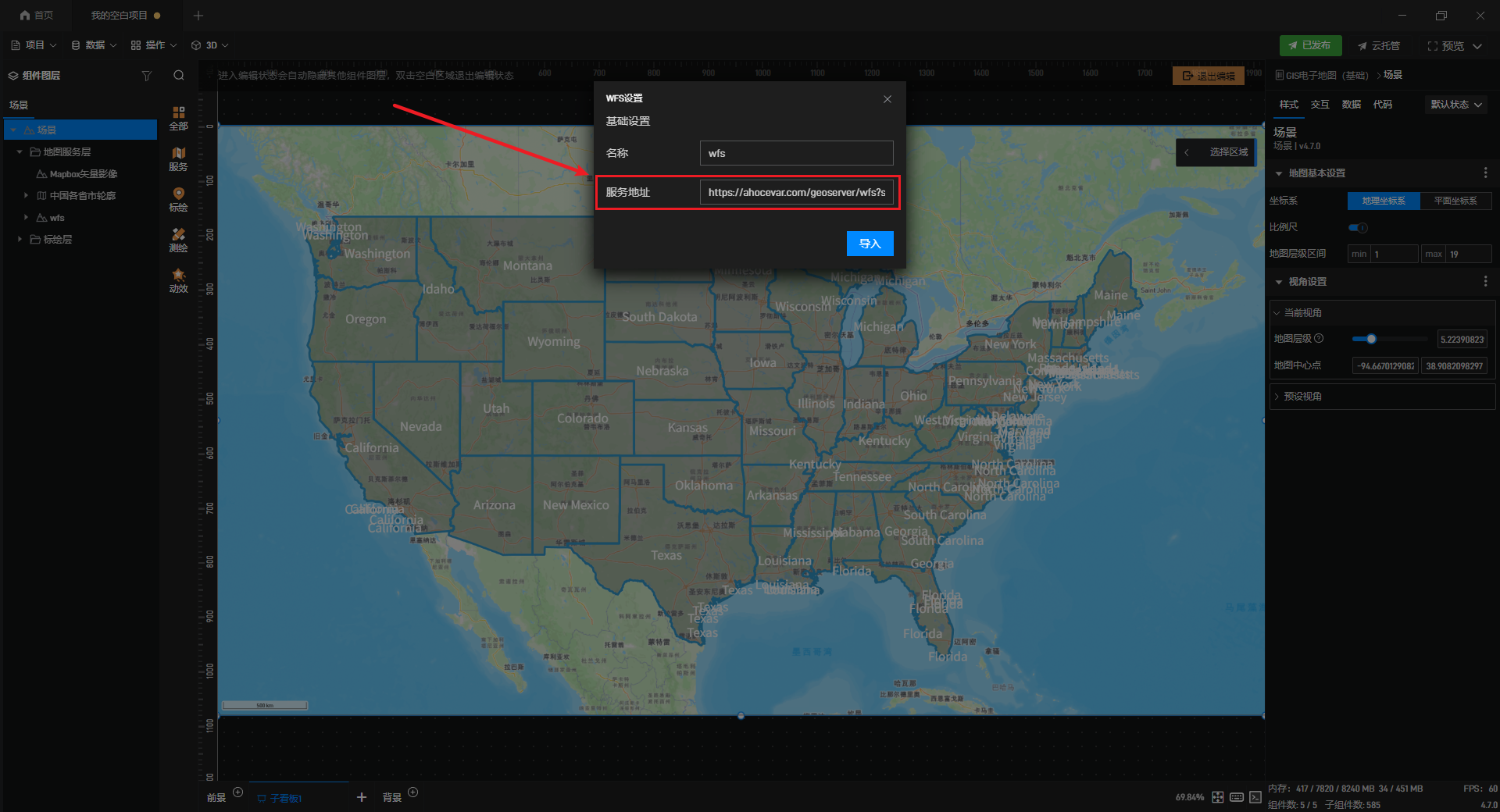
Task: Adjust the 地图层级 zoom slider
Action: [x=1371, y=339]
